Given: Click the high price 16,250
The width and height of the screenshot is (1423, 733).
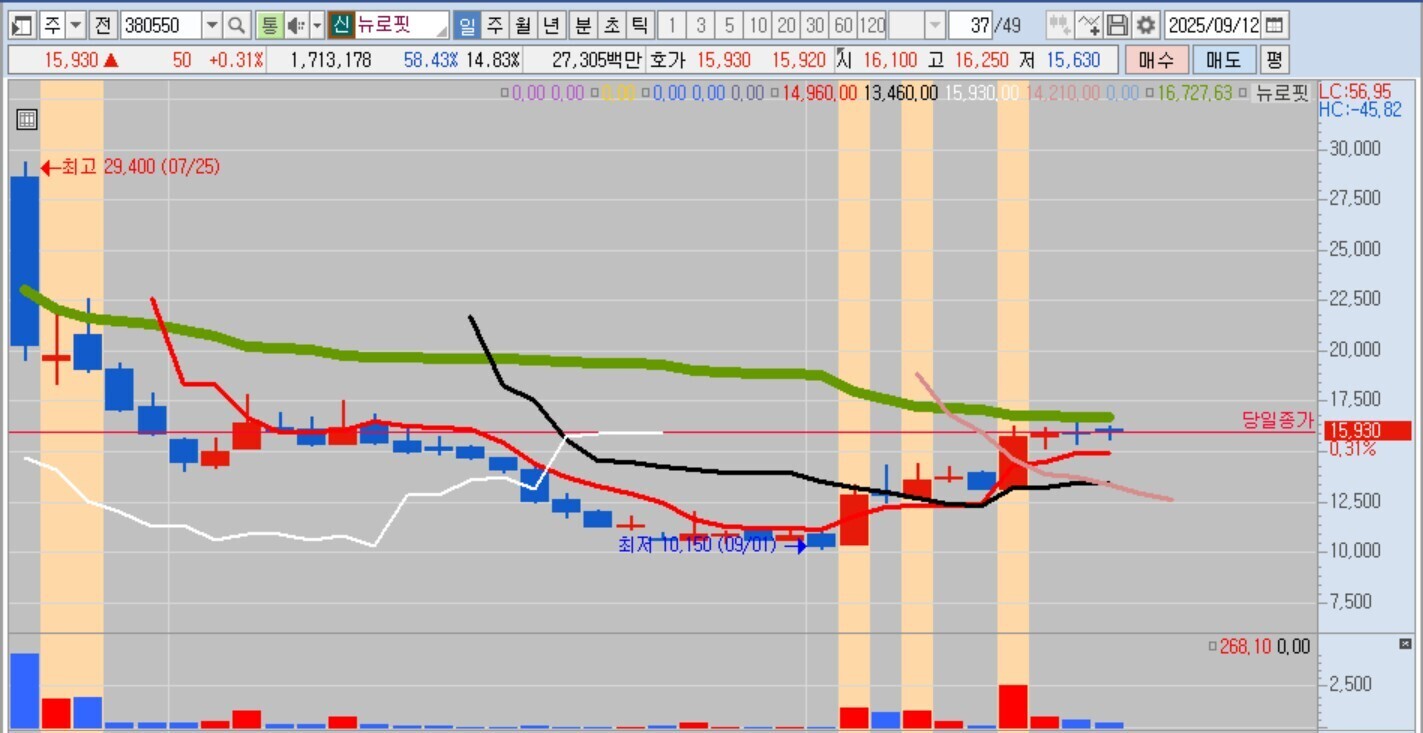Looking at the screenshot, I should click(982, 60).
